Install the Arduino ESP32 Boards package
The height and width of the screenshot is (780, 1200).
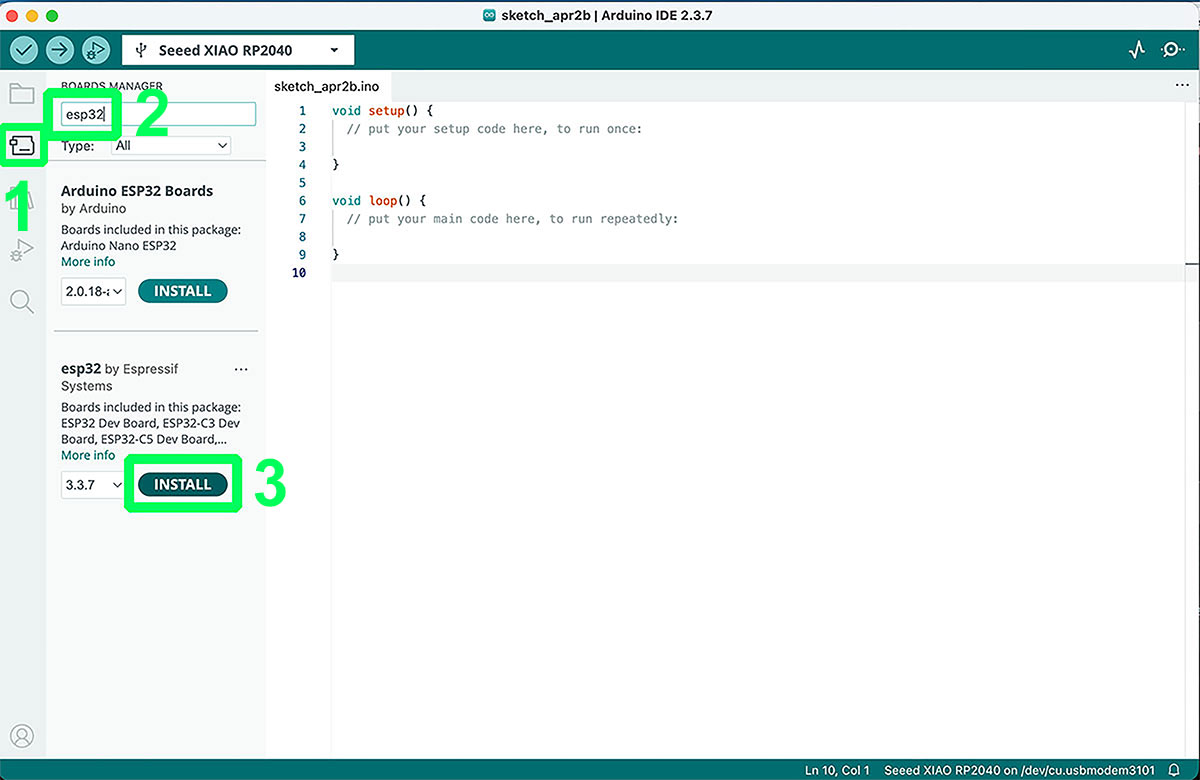(183, 291)
